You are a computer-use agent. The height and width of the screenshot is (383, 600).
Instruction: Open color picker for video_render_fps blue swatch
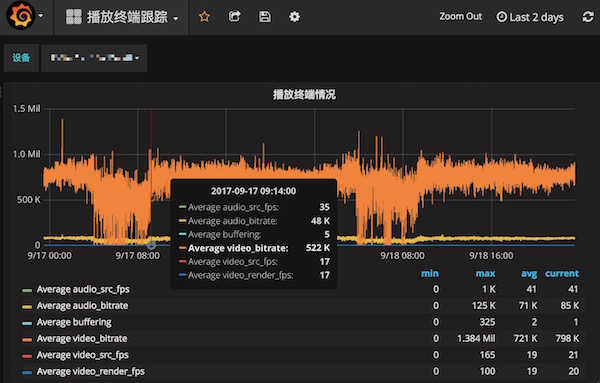click(27, 373)
